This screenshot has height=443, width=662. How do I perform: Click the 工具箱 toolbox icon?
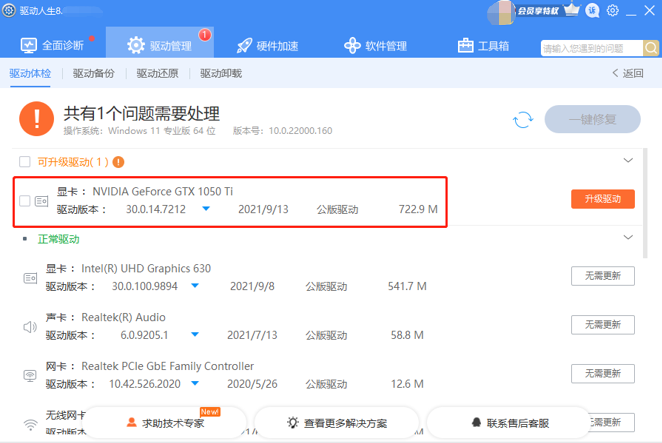coord(466,46)
